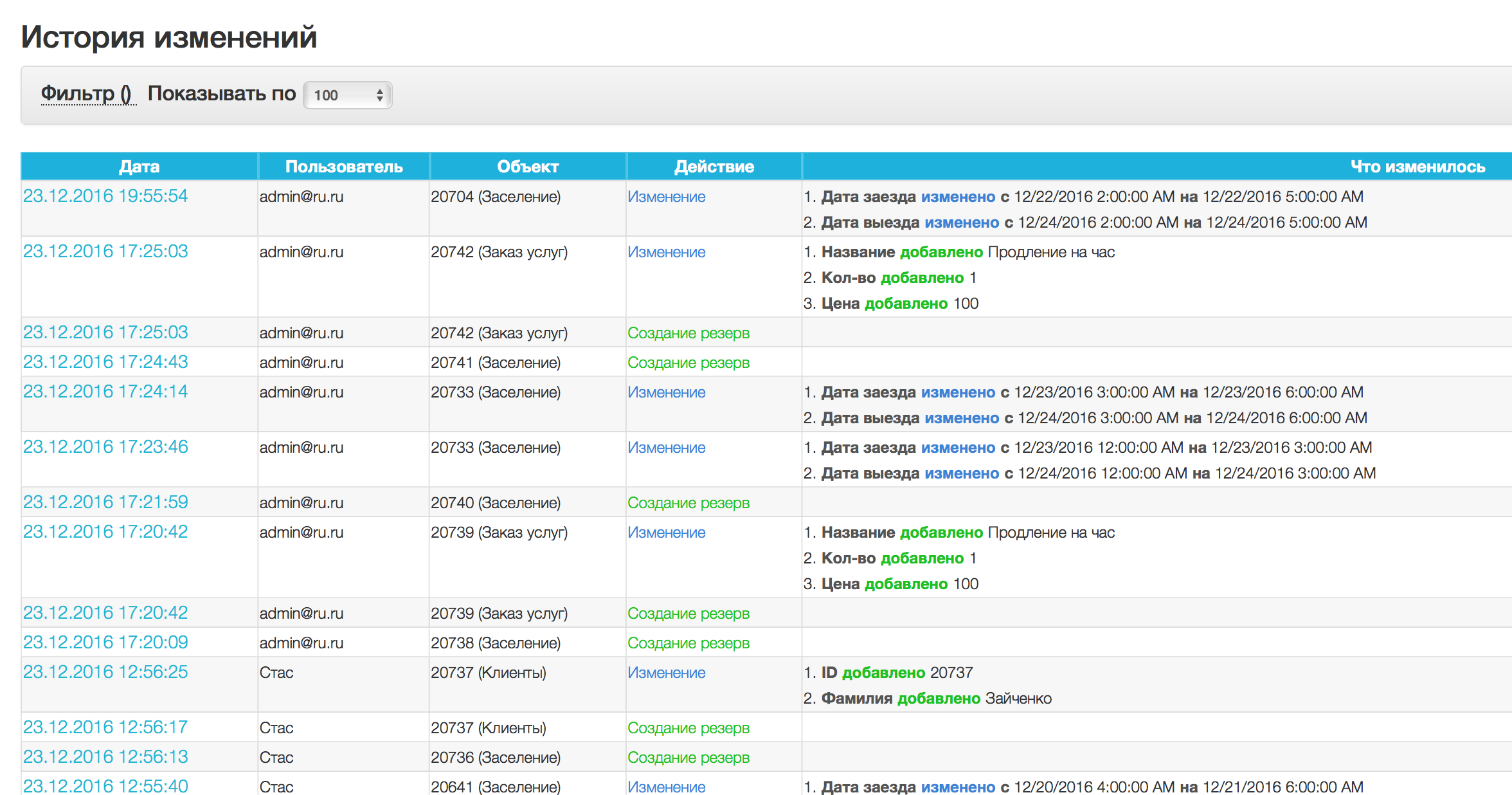Click the Действие column header
1512x795 pixels.
[714, 167]
